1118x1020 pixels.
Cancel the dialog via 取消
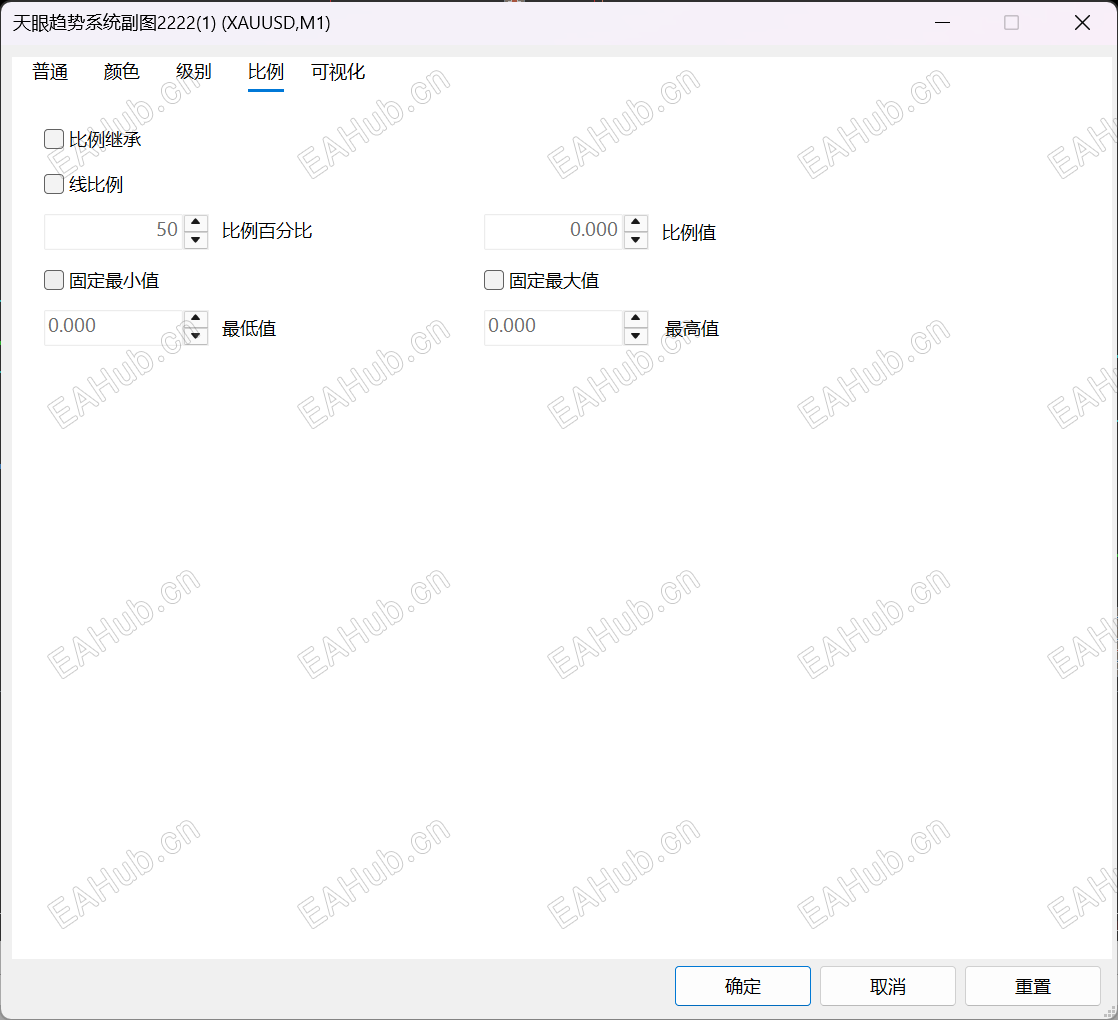coord(888,986)
